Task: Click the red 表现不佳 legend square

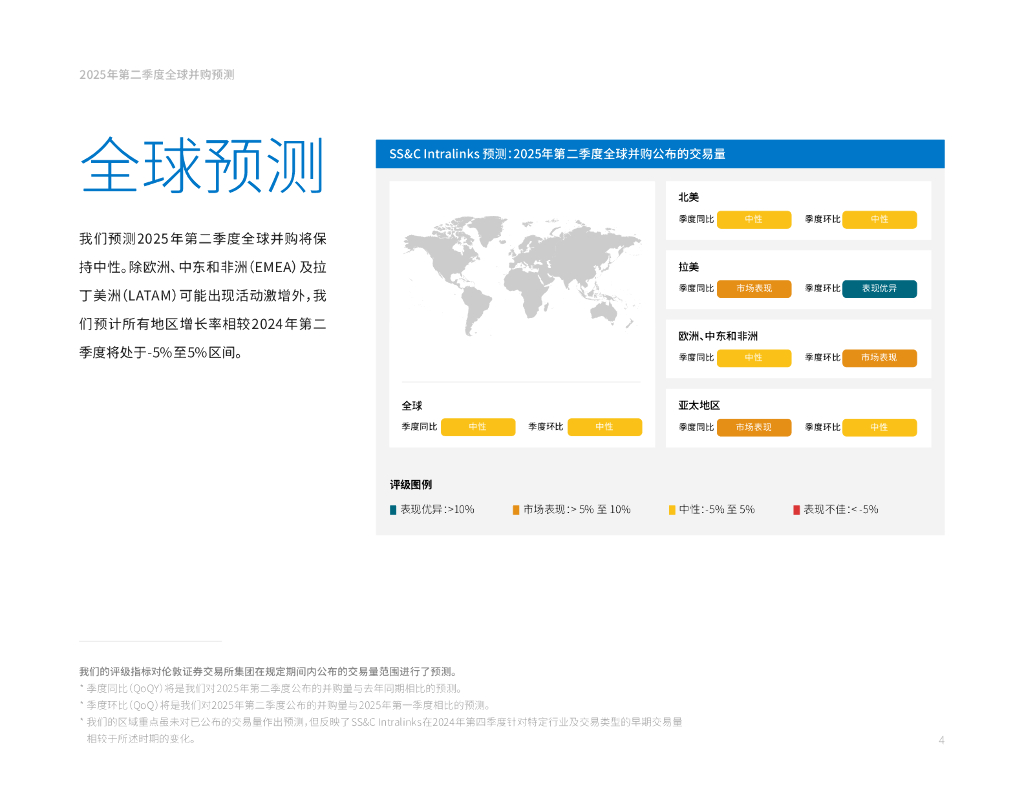Action: (x=797, y=510)
